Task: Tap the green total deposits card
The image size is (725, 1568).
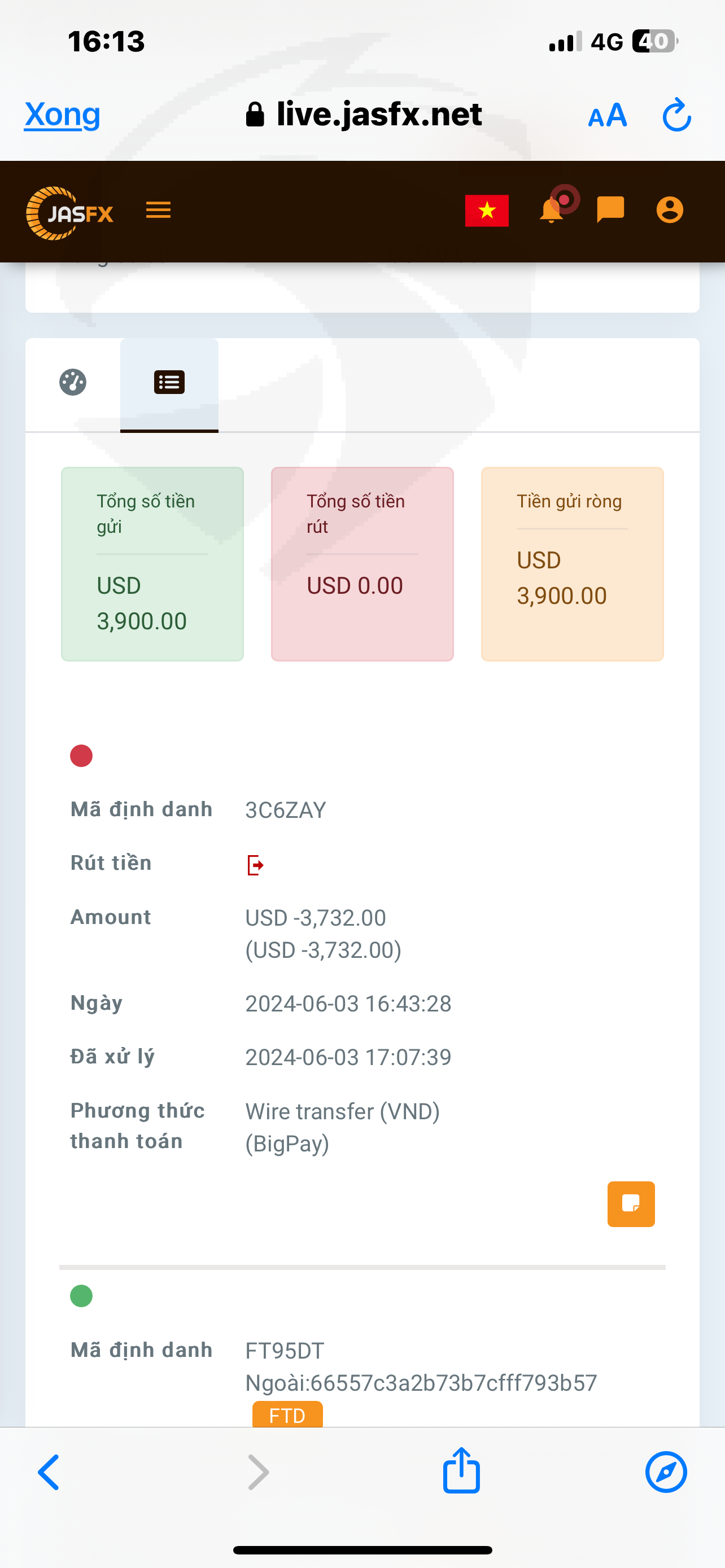Action: [x=152, y=564]
